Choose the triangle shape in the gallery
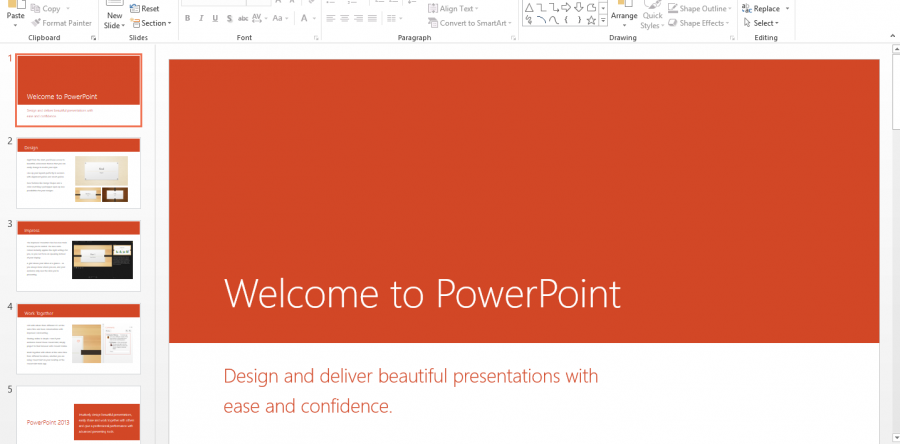Image resolution: width=900 pixels, height=444 pixels. click(528, 8)
